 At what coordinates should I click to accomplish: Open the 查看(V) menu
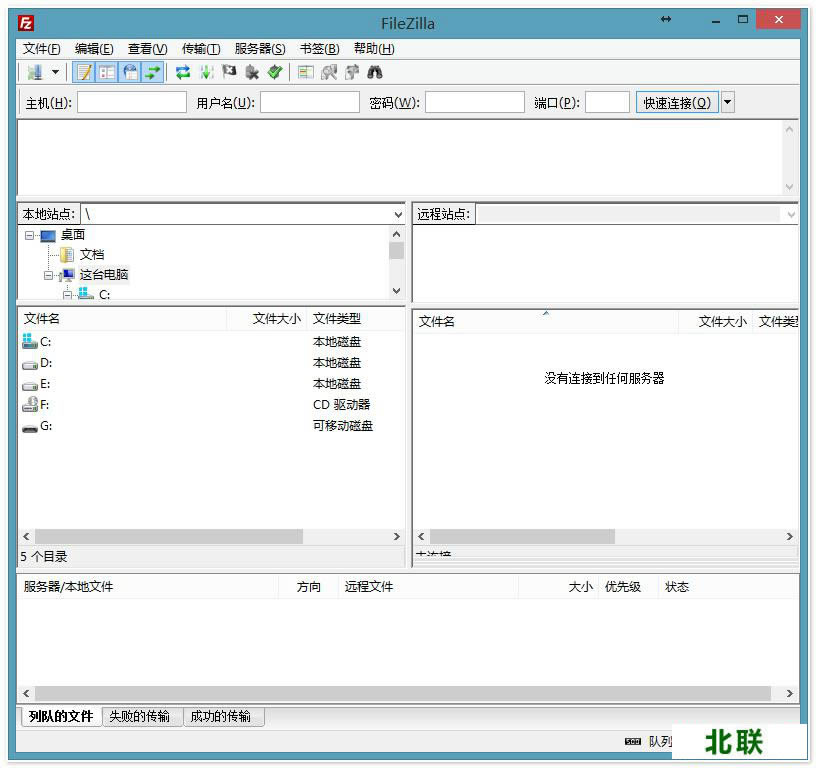click(148, 49)
